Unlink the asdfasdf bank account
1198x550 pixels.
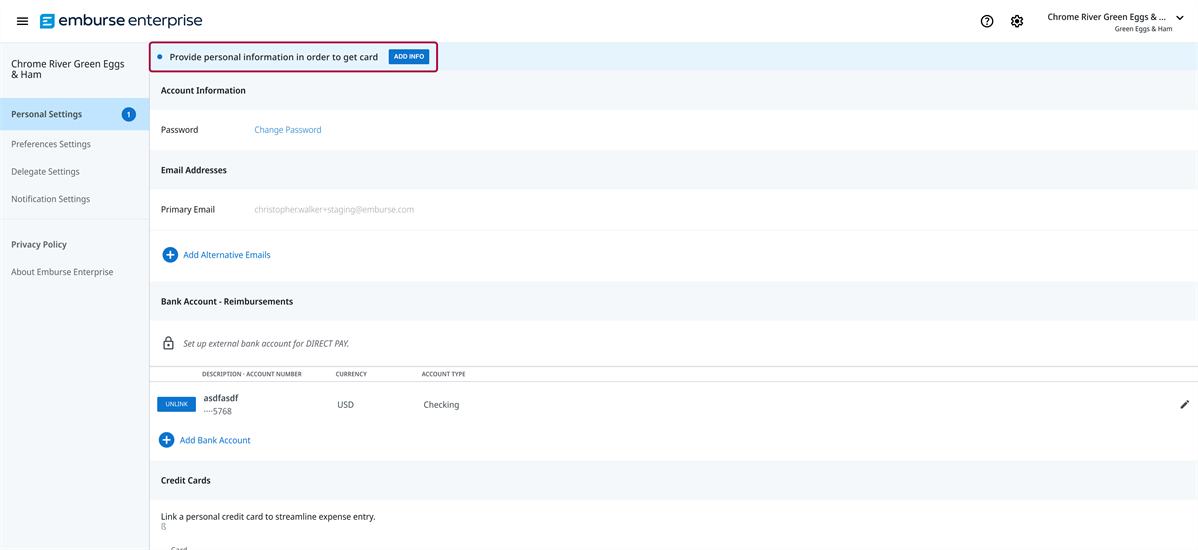click(176, 405)
